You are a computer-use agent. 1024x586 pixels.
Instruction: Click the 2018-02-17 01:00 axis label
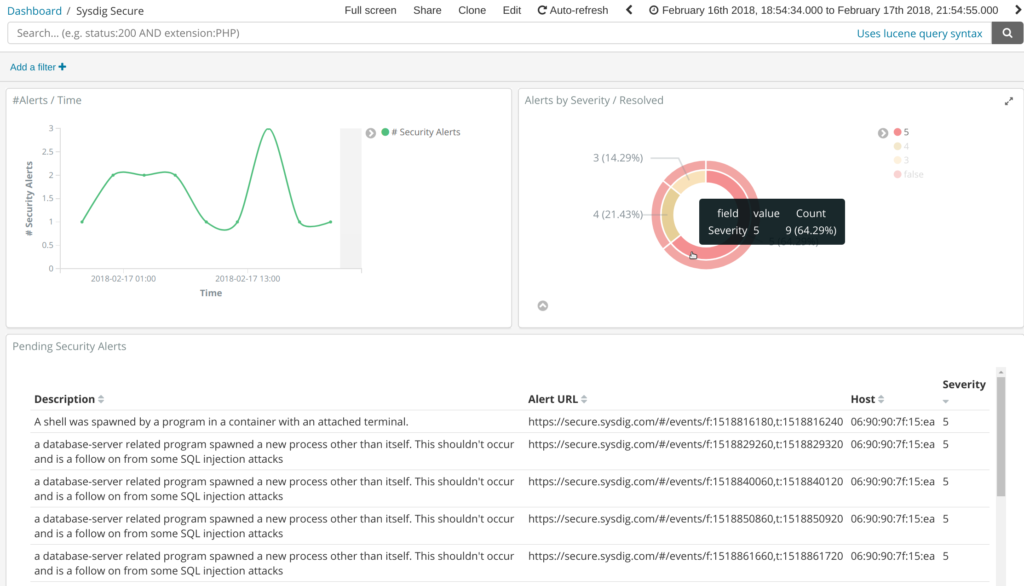pos(123,278)
